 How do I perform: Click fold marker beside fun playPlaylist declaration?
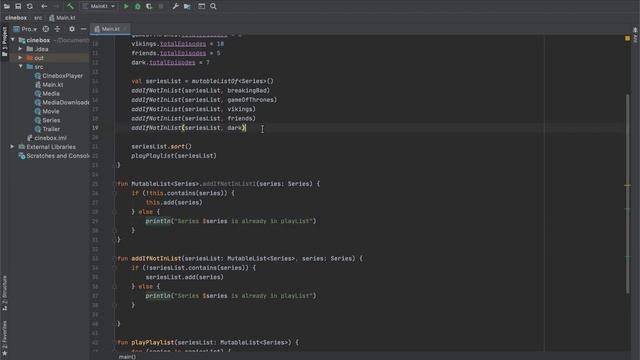pyautogui.click(x=115, y=342)
